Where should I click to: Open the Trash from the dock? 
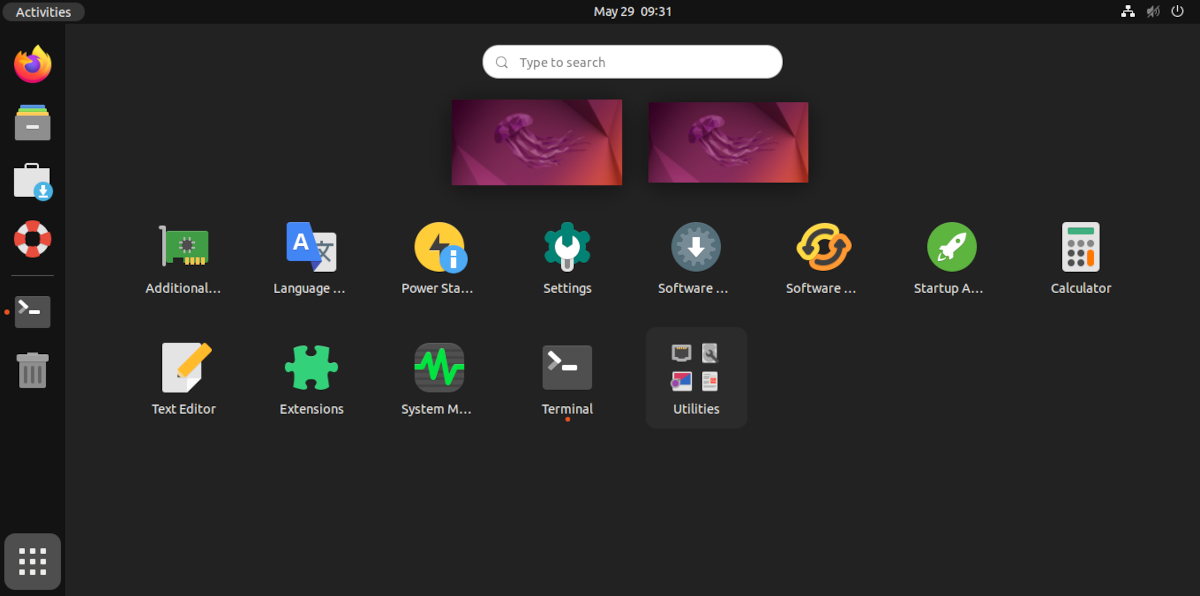tap(32, 370)
